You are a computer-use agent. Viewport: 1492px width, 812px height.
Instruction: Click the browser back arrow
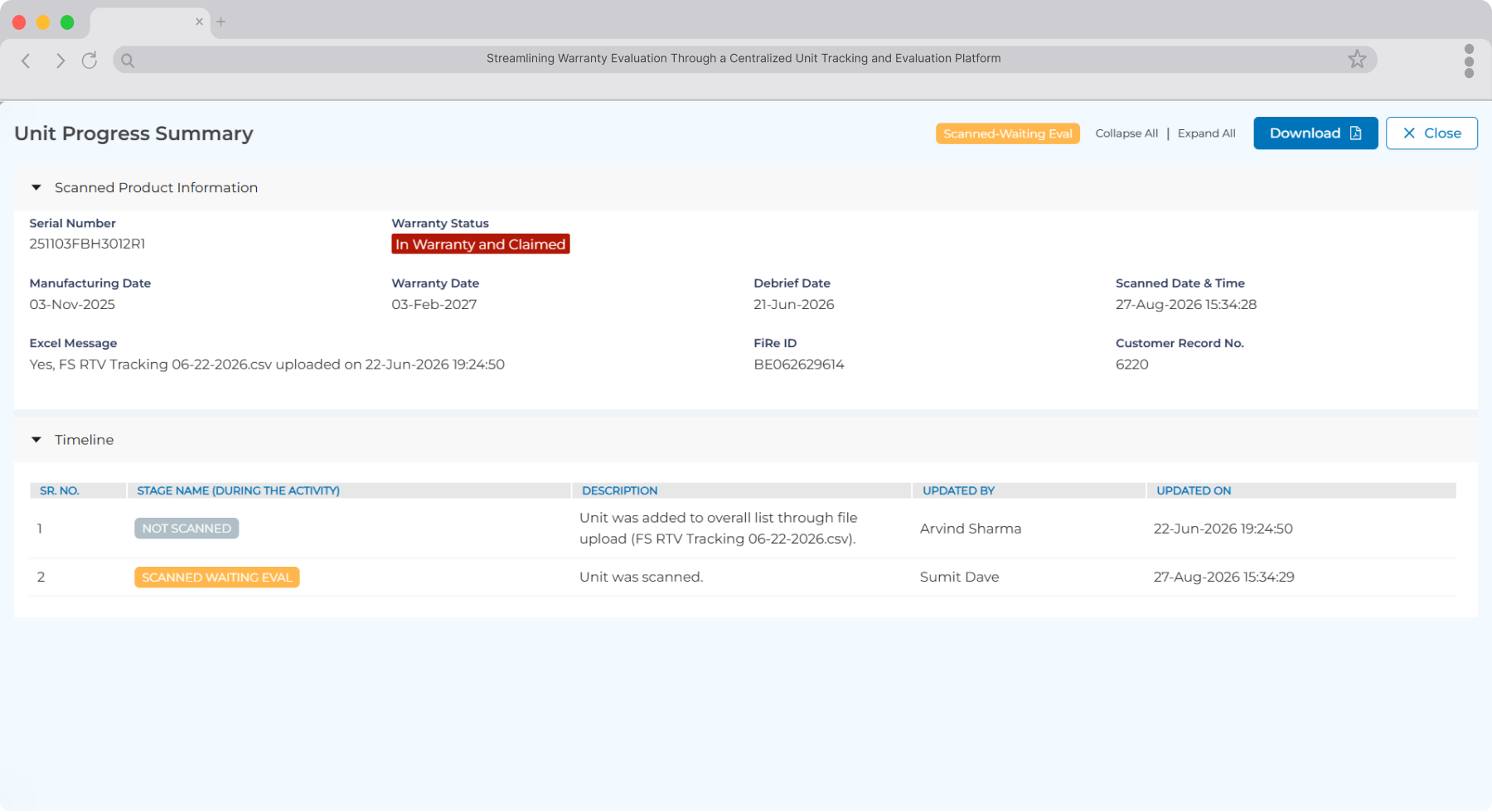coord(26,60)
